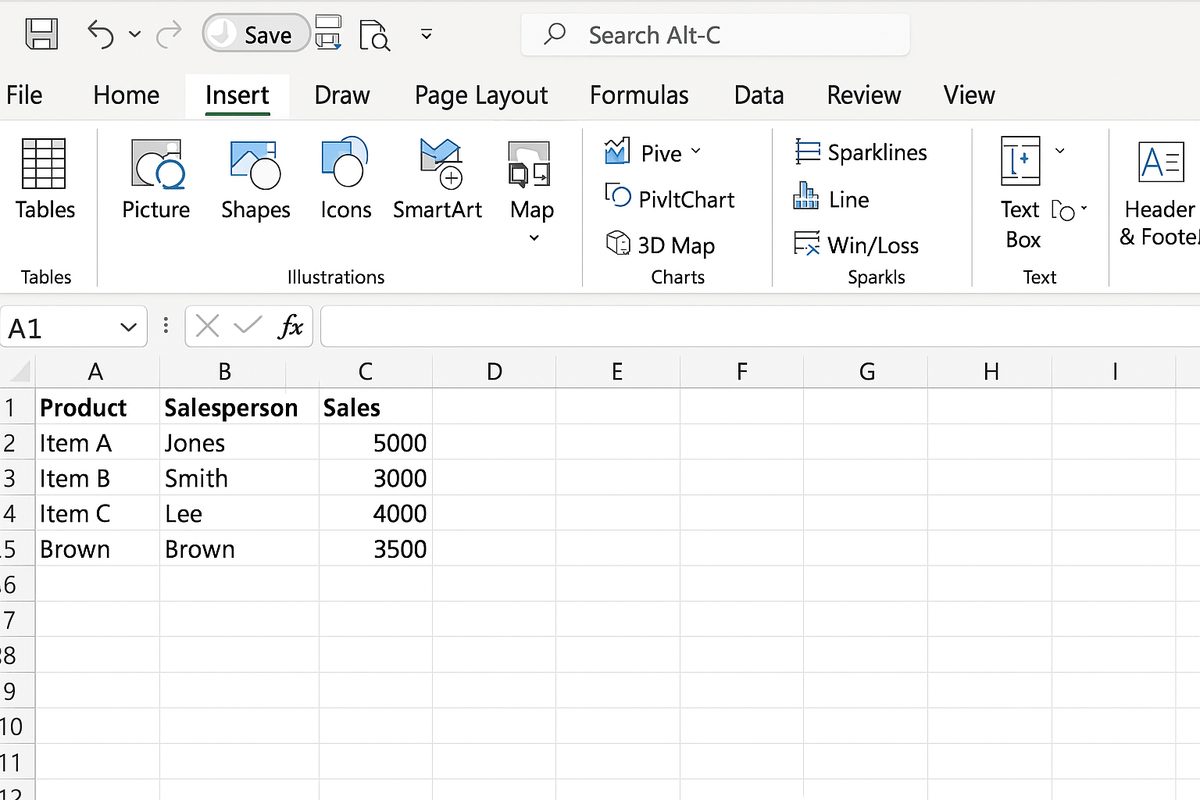This screenshot has height=800, width=1200.
Task: Click the Text Box icon
Action: click(1021, 162)
